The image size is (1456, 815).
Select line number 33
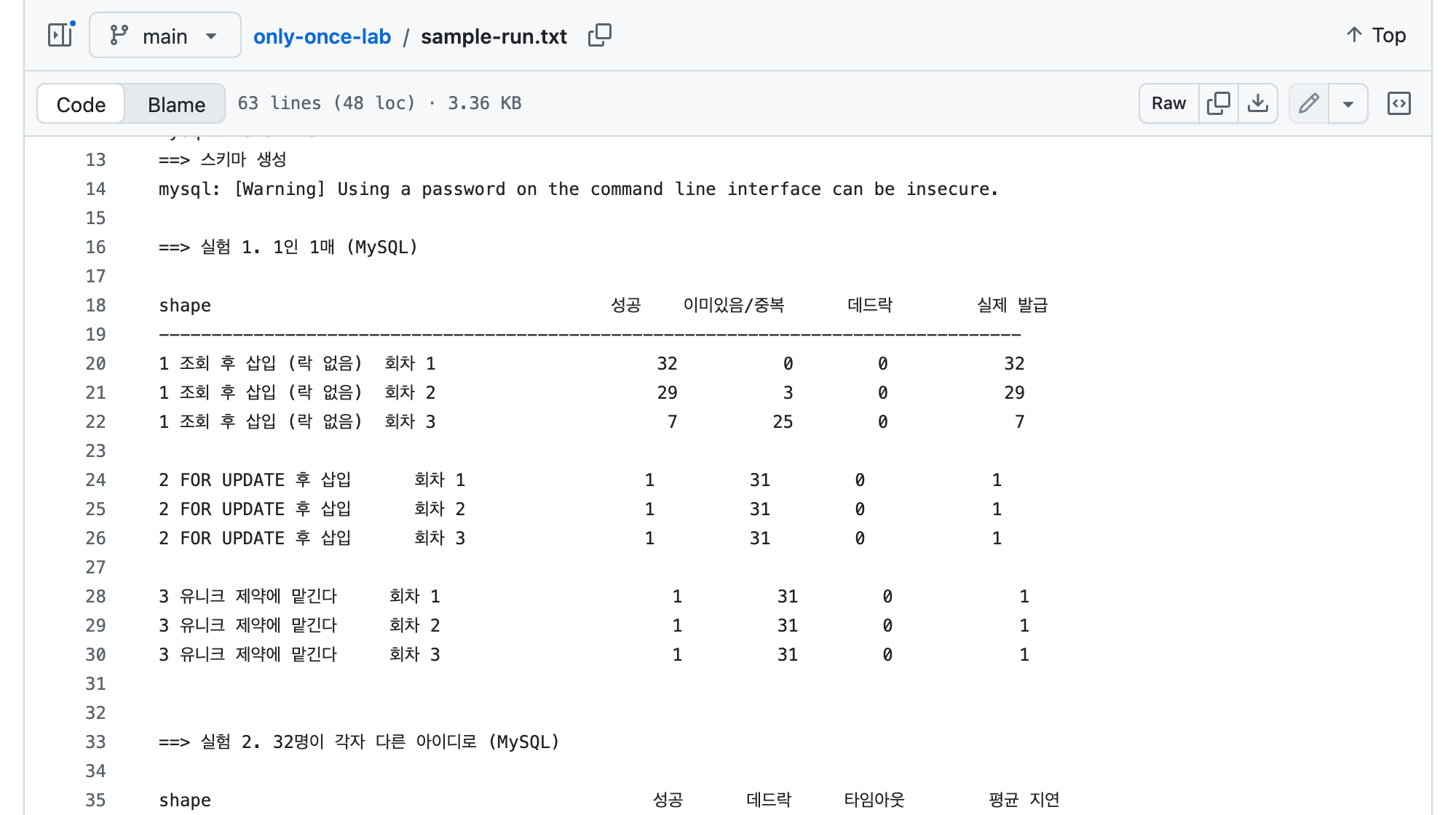tap(95, 742)
